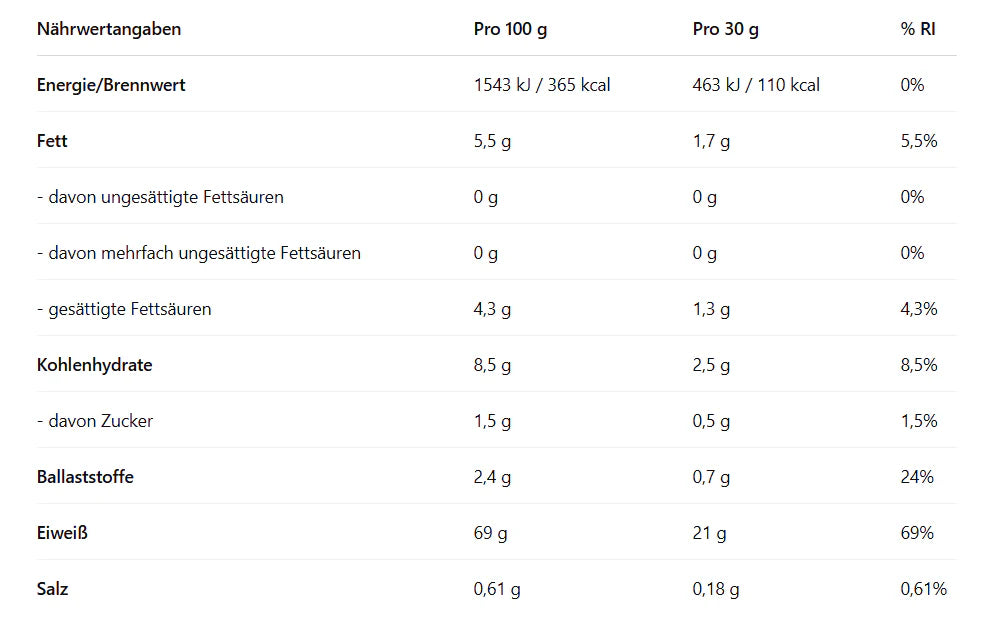Select the '% RI' column header
The image size is (1003, 618).
917,29
